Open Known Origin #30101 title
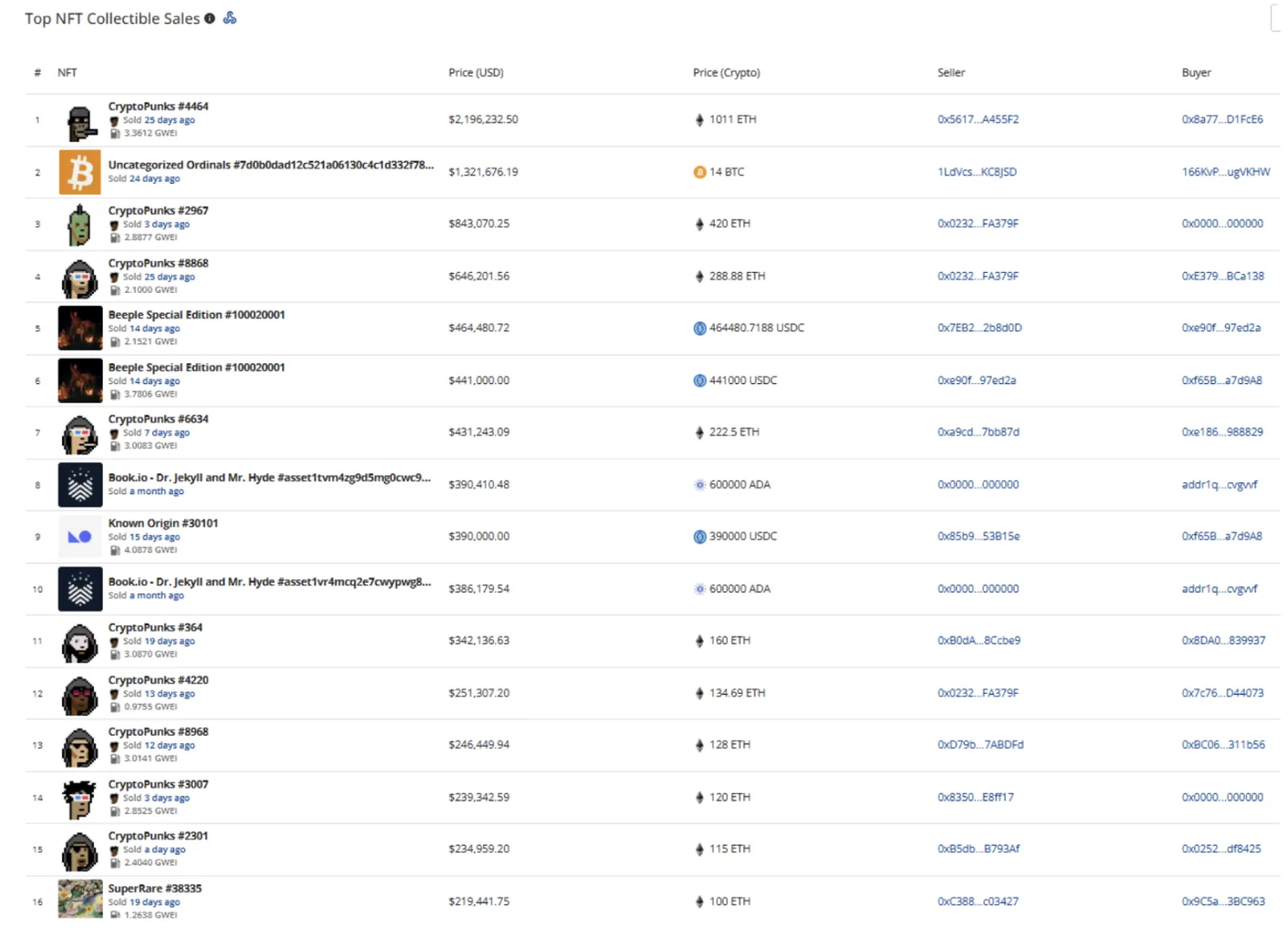The image size is (1288, 937). pyautogui.click(x=163, y=523)
